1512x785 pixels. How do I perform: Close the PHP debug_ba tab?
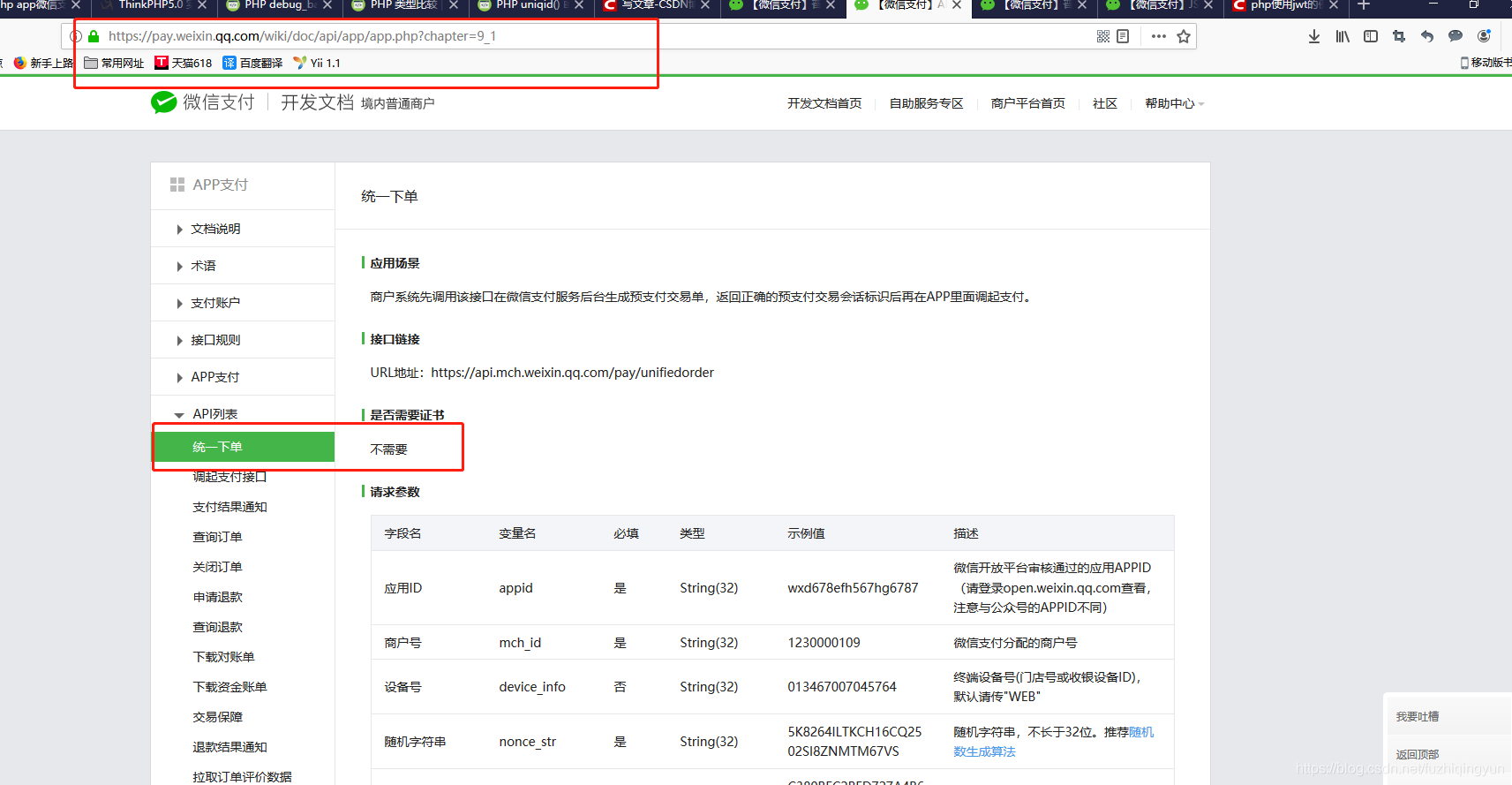pyautogui.click(x=327, y=5)
